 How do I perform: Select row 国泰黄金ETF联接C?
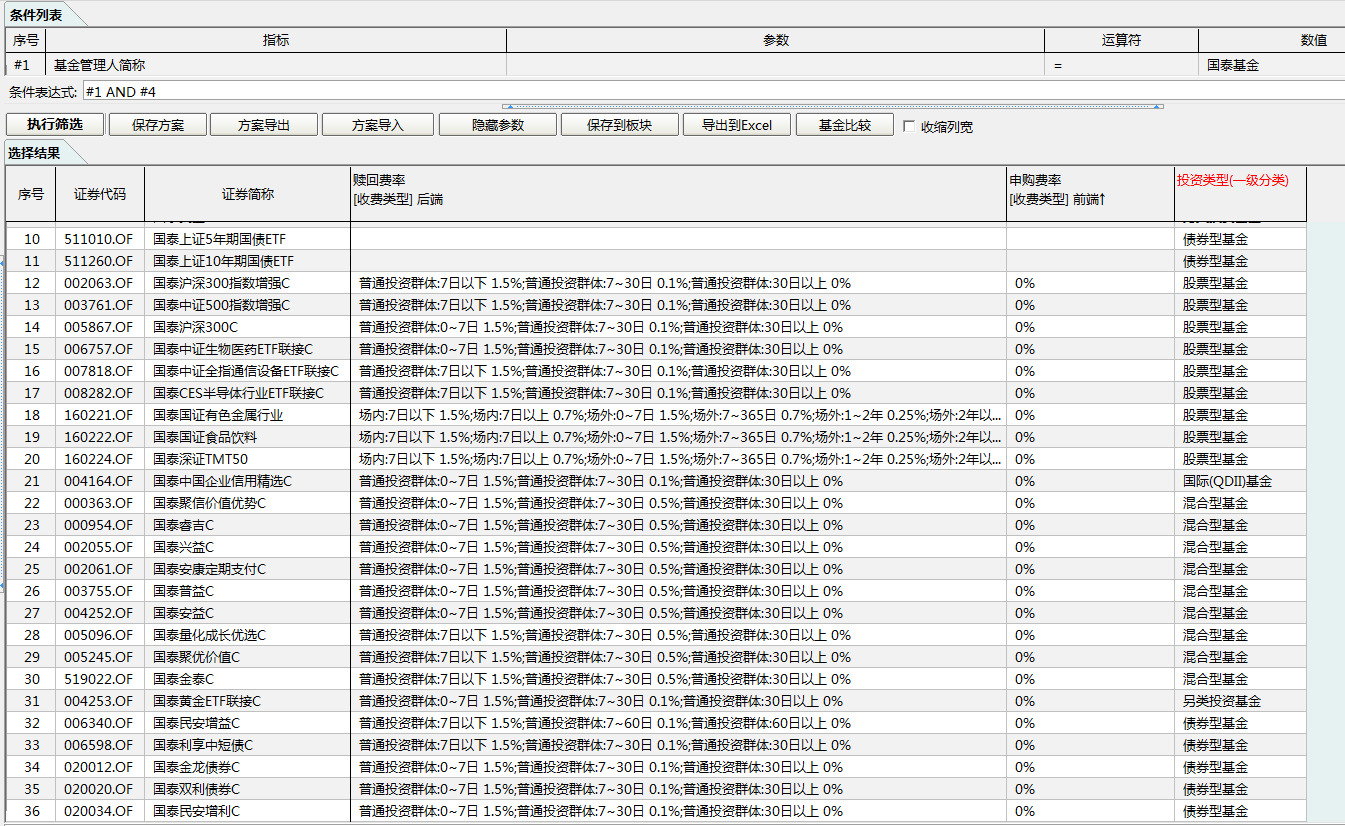coord(656,701)
